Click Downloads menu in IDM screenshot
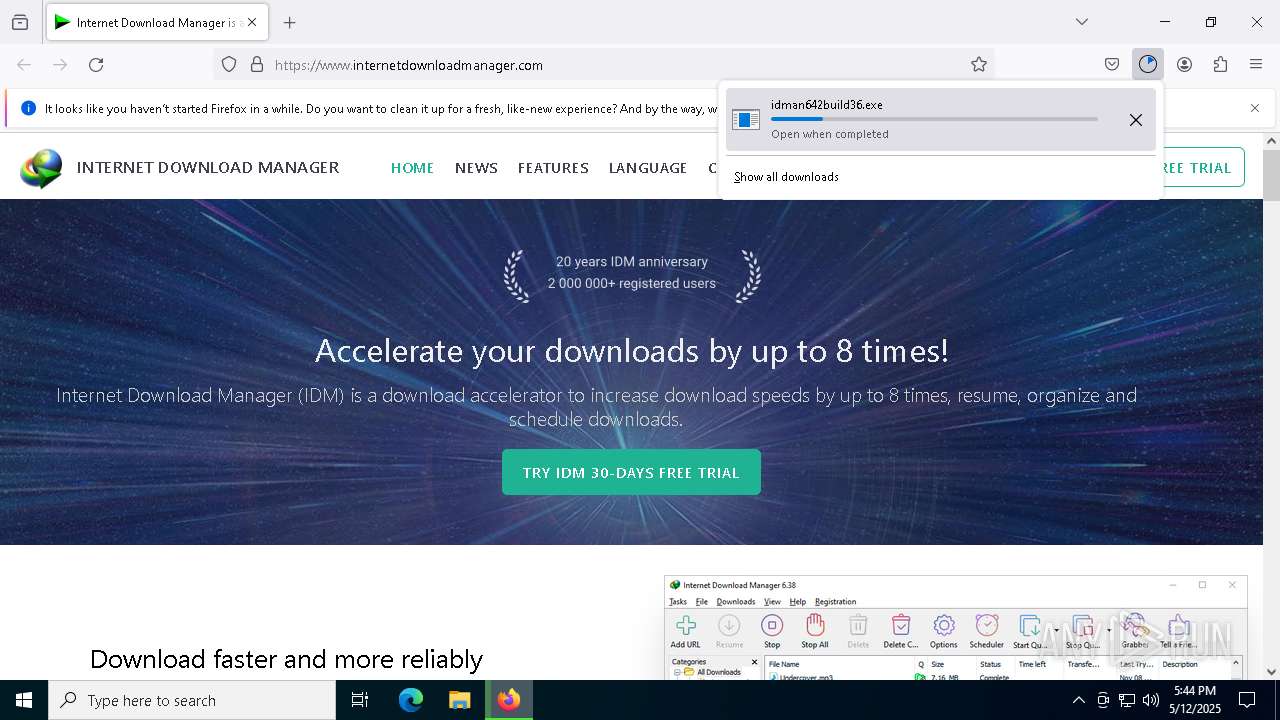The width and height of the screenshot is (1280, 720). point(735,602)
